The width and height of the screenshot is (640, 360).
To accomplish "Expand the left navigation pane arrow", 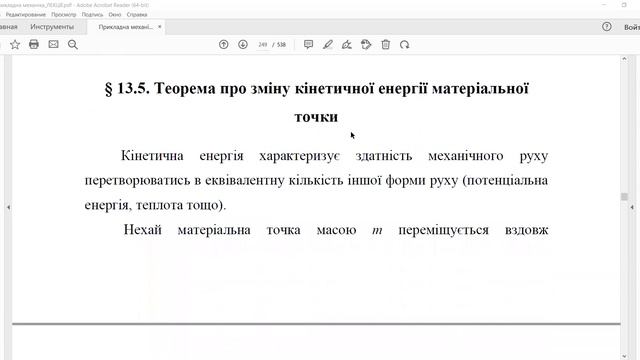I will (8, 207).
